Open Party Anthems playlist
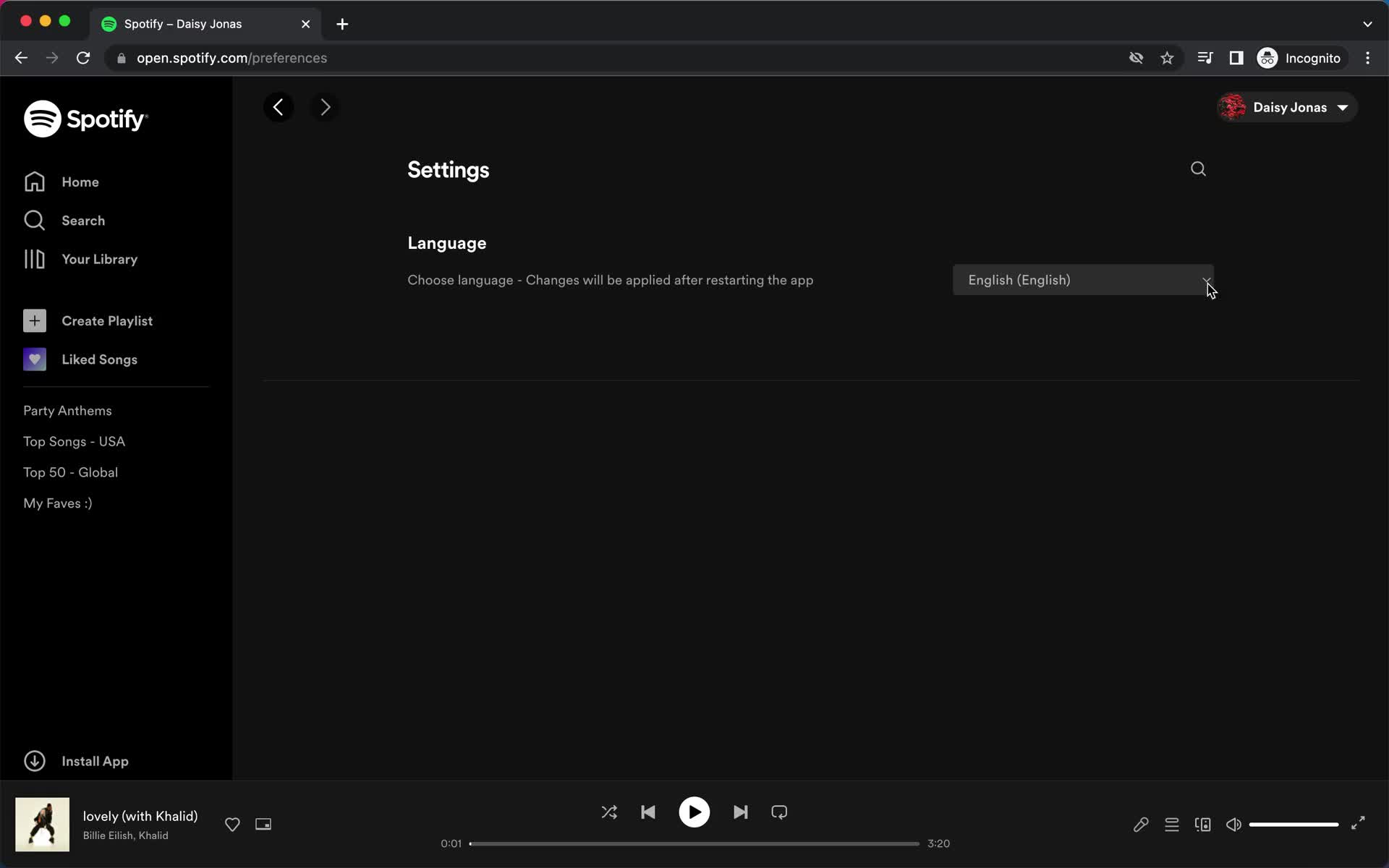Viewport: 1389px width, 868px height. (67, 411)
